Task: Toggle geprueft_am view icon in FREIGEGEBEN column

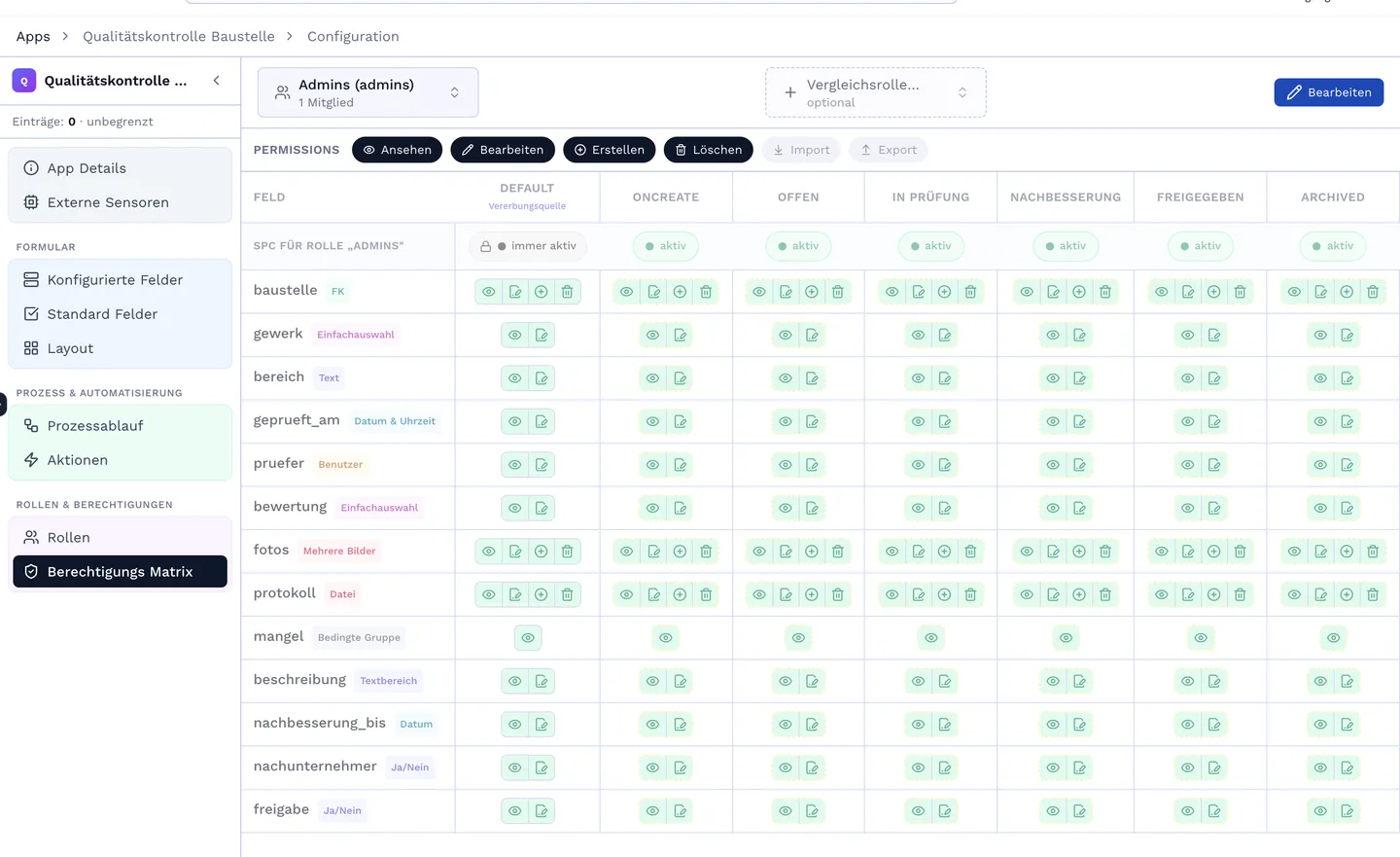Action: click(1188, 421)
